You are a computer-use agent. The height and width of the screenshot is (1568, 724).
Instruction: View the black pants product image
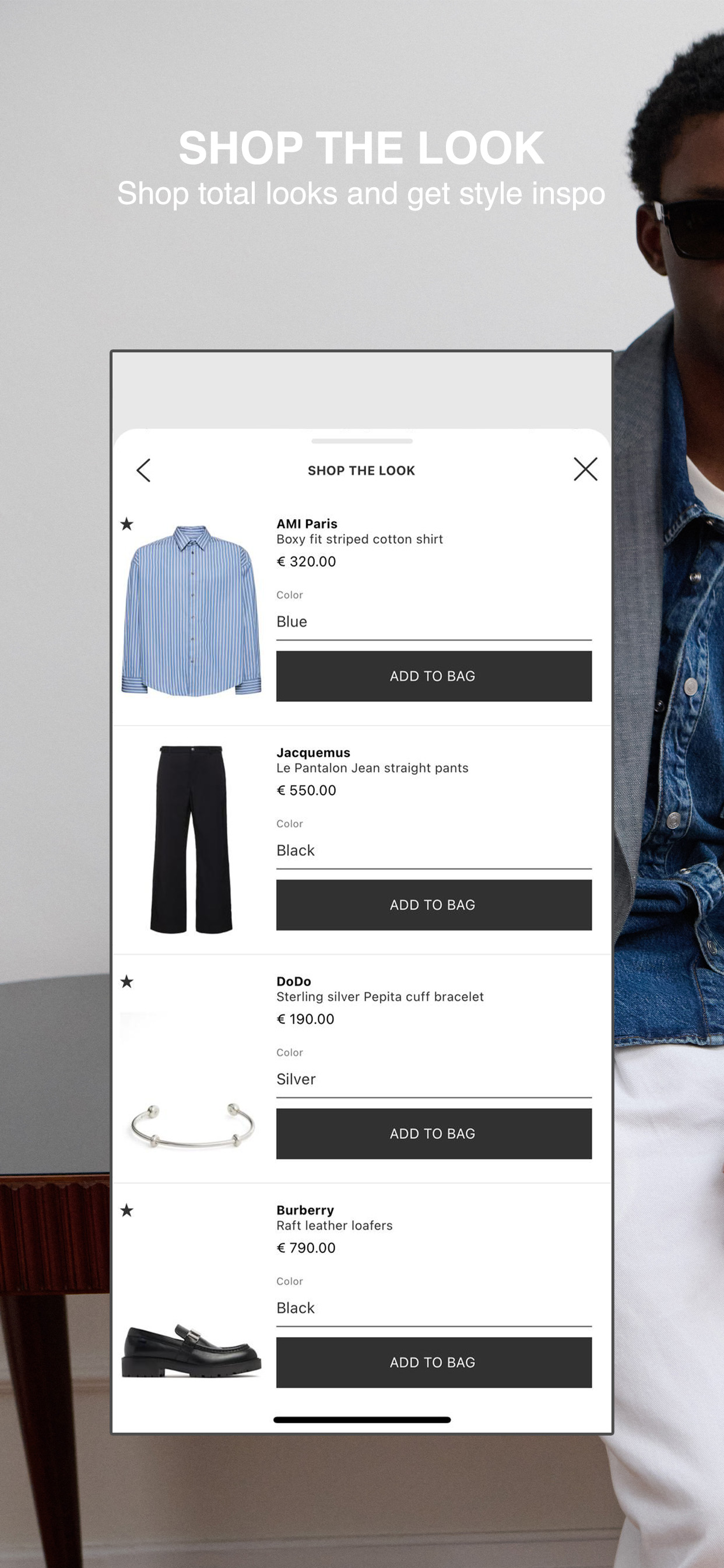tap(192, 839)
